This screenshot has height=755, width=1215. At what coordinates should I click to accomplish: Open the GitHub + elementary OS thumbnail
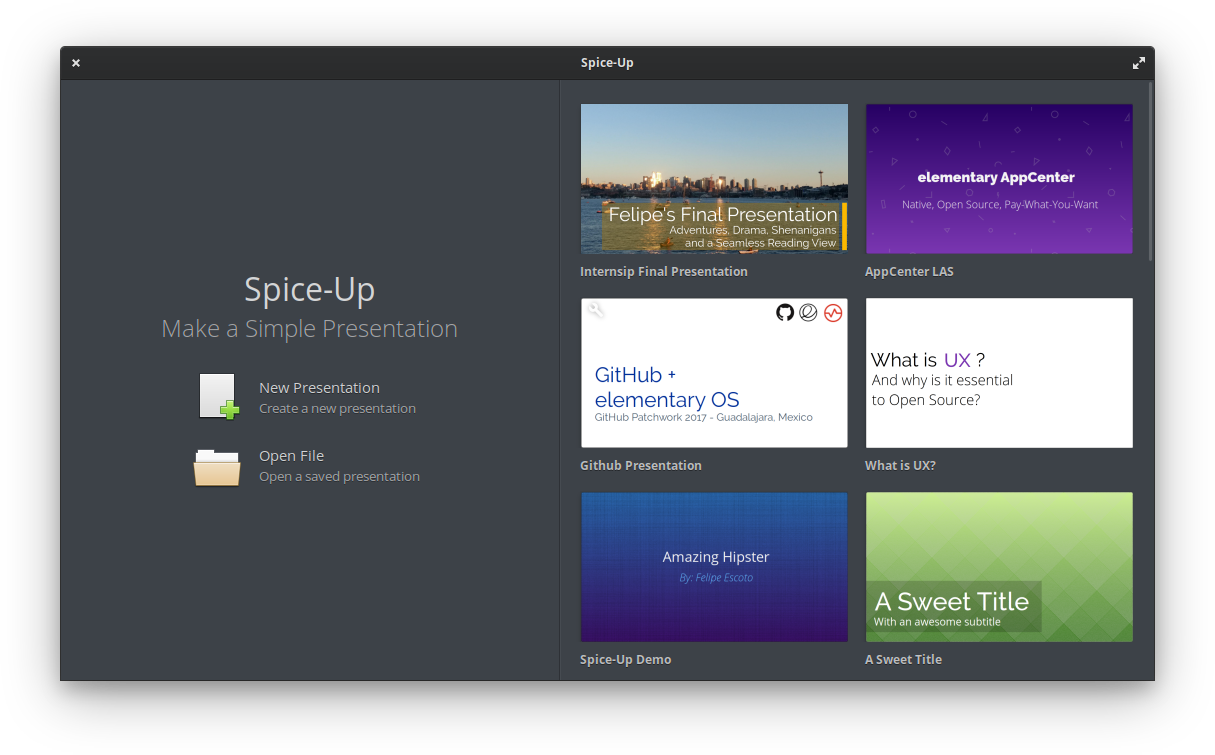pos(714,373)
